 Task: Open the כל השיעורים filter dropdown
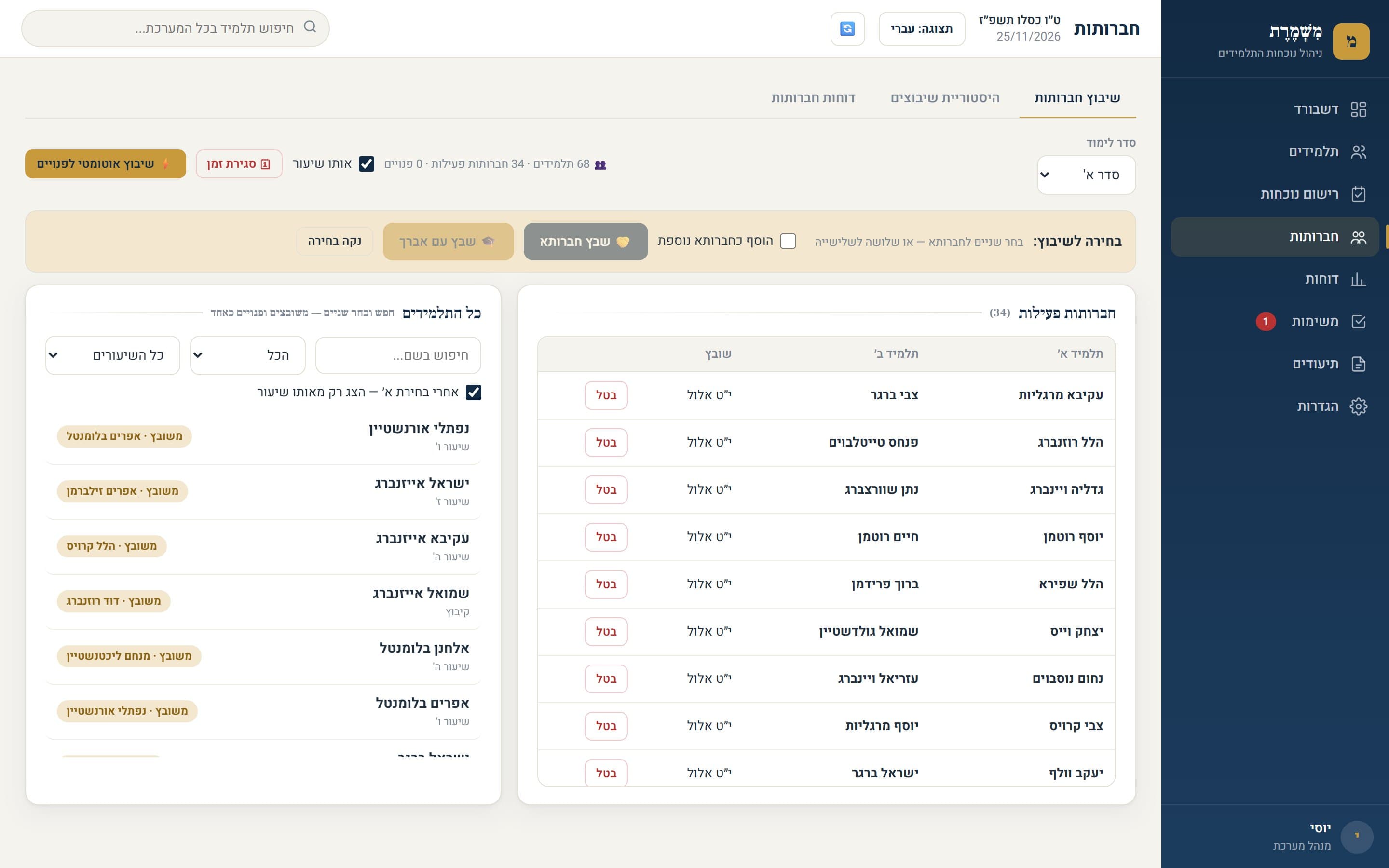coord(112,355)
